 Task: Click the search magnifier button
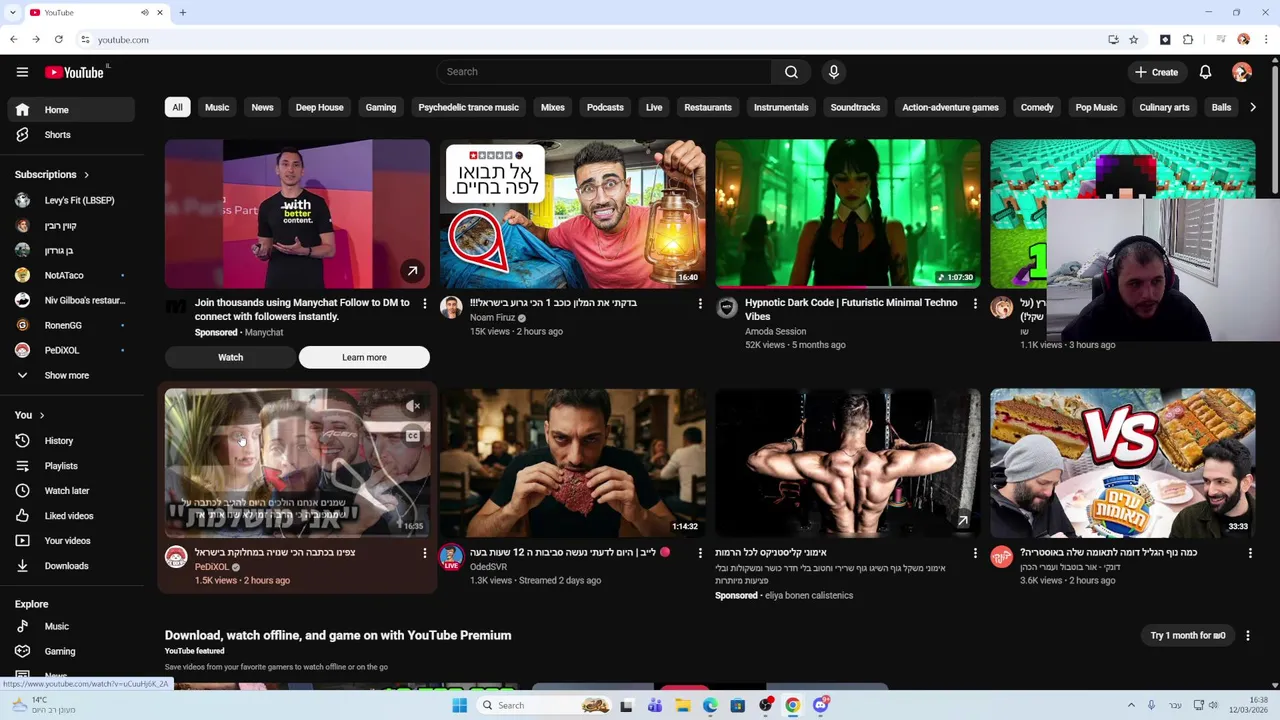point(791,72)
